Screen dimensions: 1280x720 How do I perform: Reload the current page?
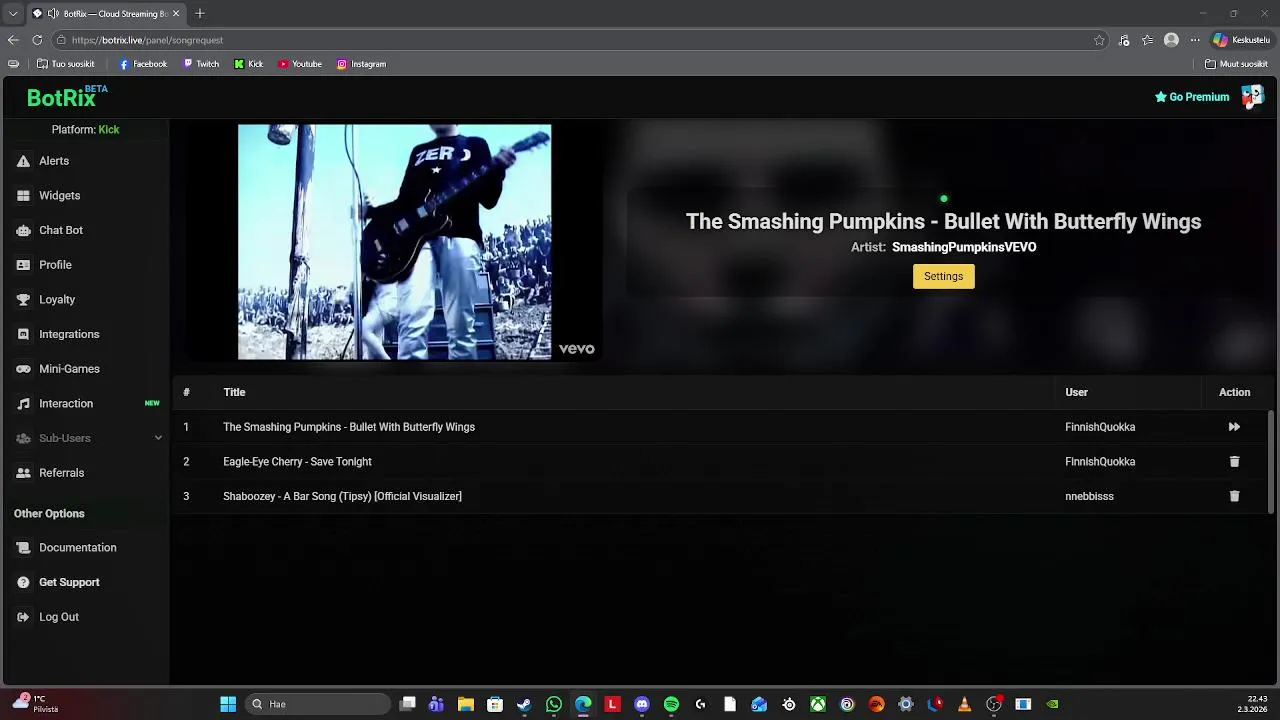coord(37,40)
